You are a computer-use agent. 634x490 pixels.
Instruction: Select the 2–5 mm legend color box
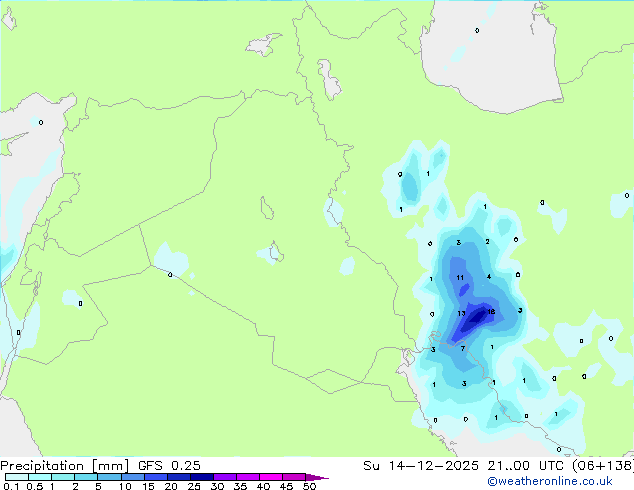pyautogui.click(x=86, y=477)
